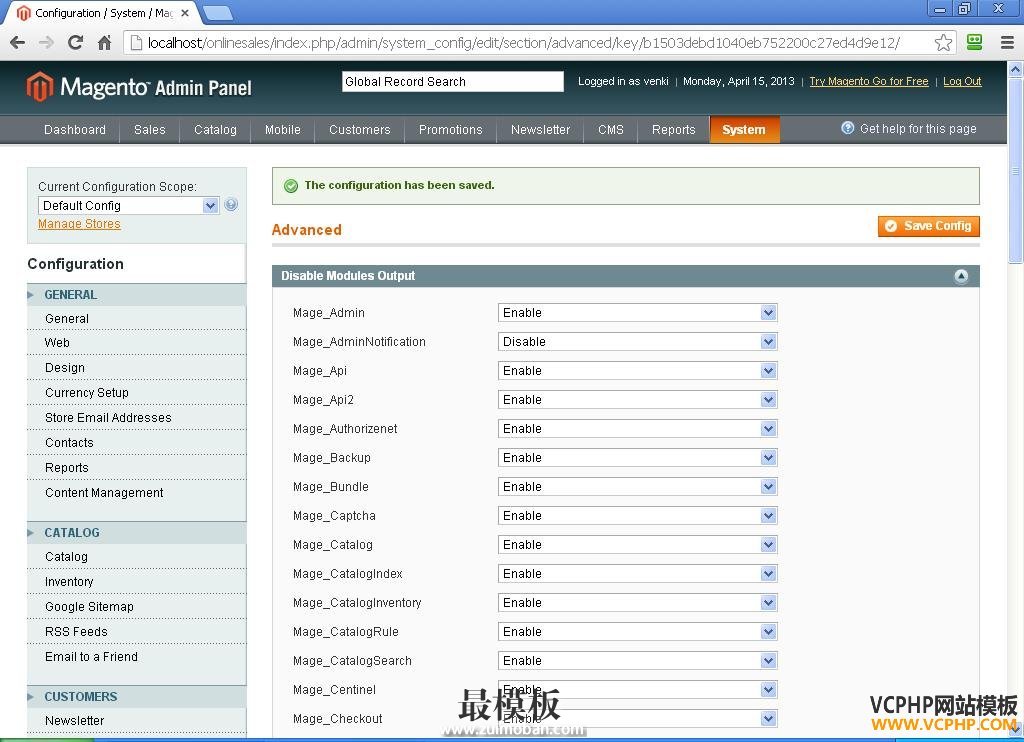Bookmark page with star icon
The height and width of the screenshot is (742, 1024).
pos(943,43)
